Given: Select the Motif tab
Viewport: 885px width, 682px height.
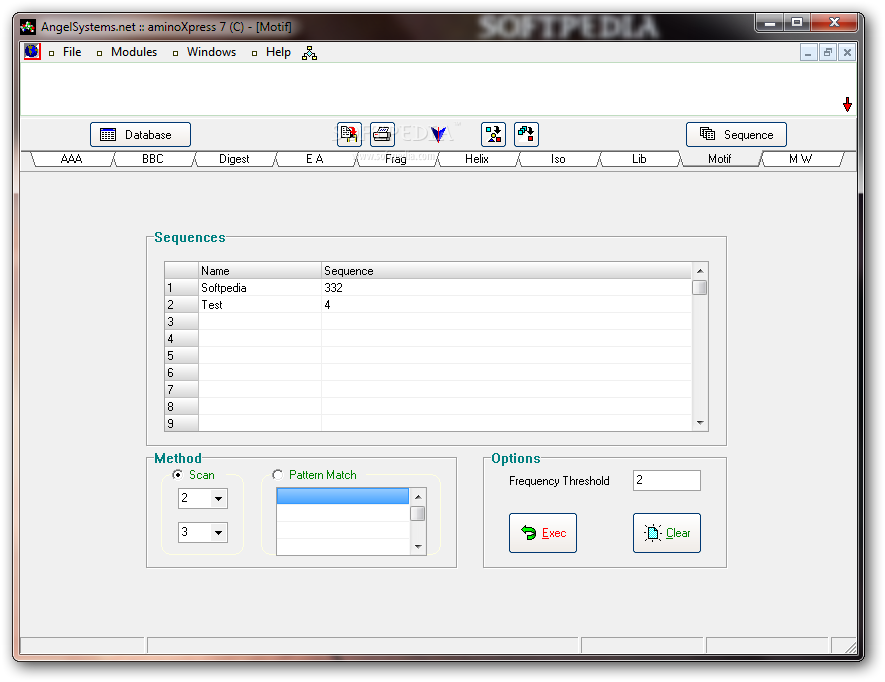Looking at the screenshot, I should pyautogui.click(x=720, y=159).
